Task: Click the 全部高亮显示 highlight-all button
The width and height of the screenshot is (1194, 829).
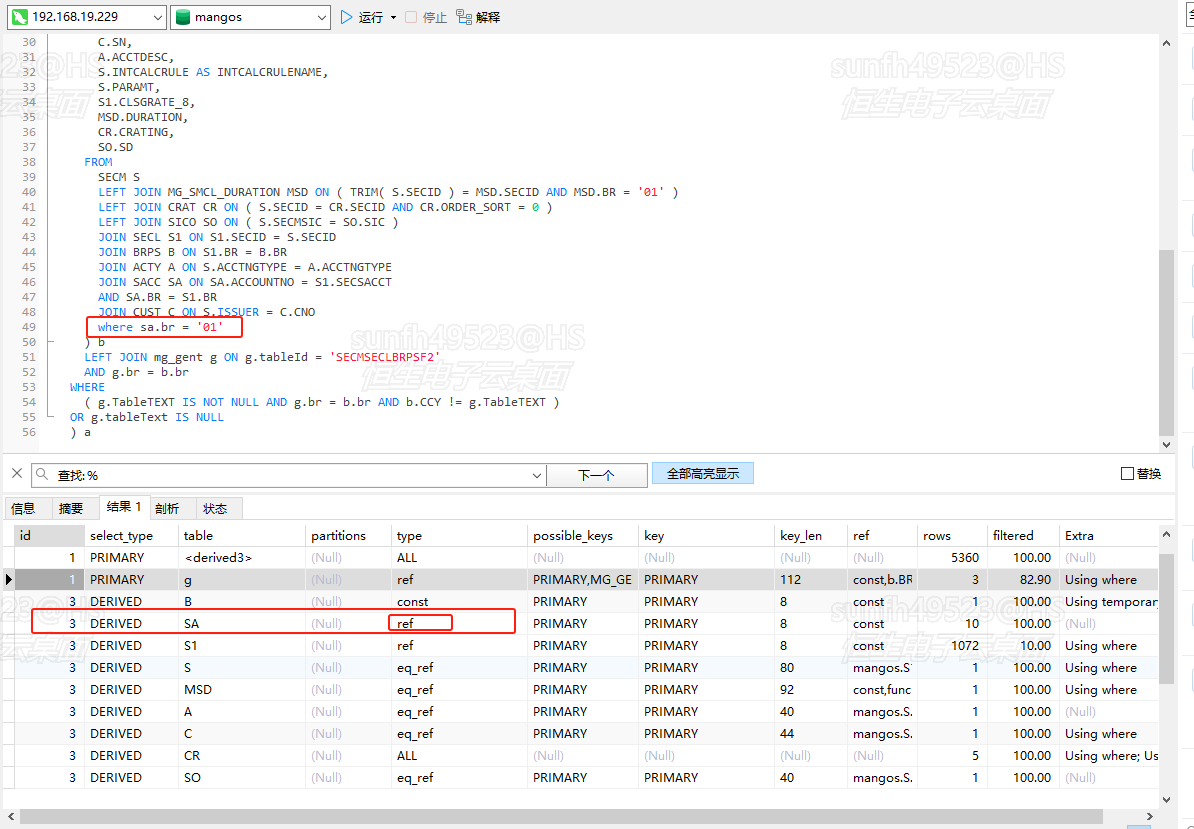Action: [x=702, y=474]
